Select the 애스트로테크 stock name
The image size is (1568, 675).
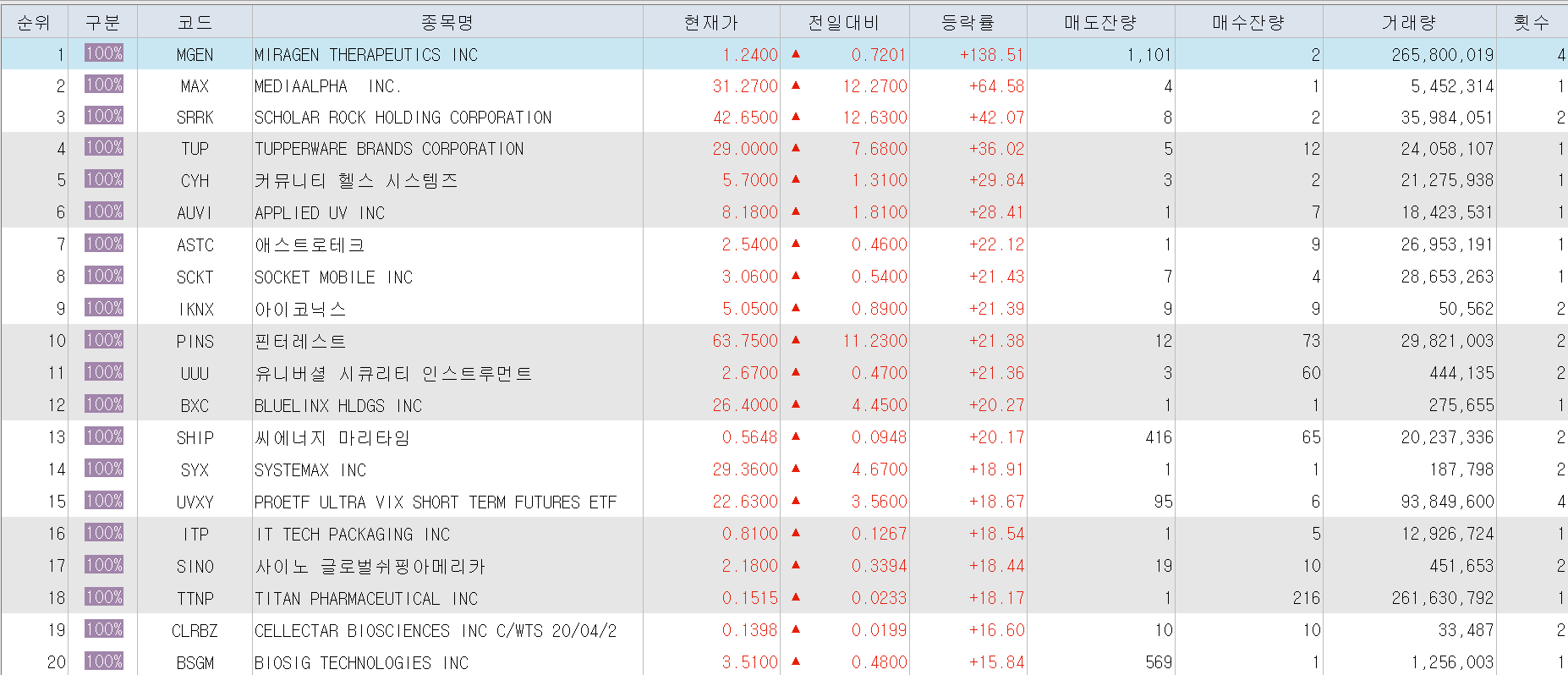[x=310, y=245]
